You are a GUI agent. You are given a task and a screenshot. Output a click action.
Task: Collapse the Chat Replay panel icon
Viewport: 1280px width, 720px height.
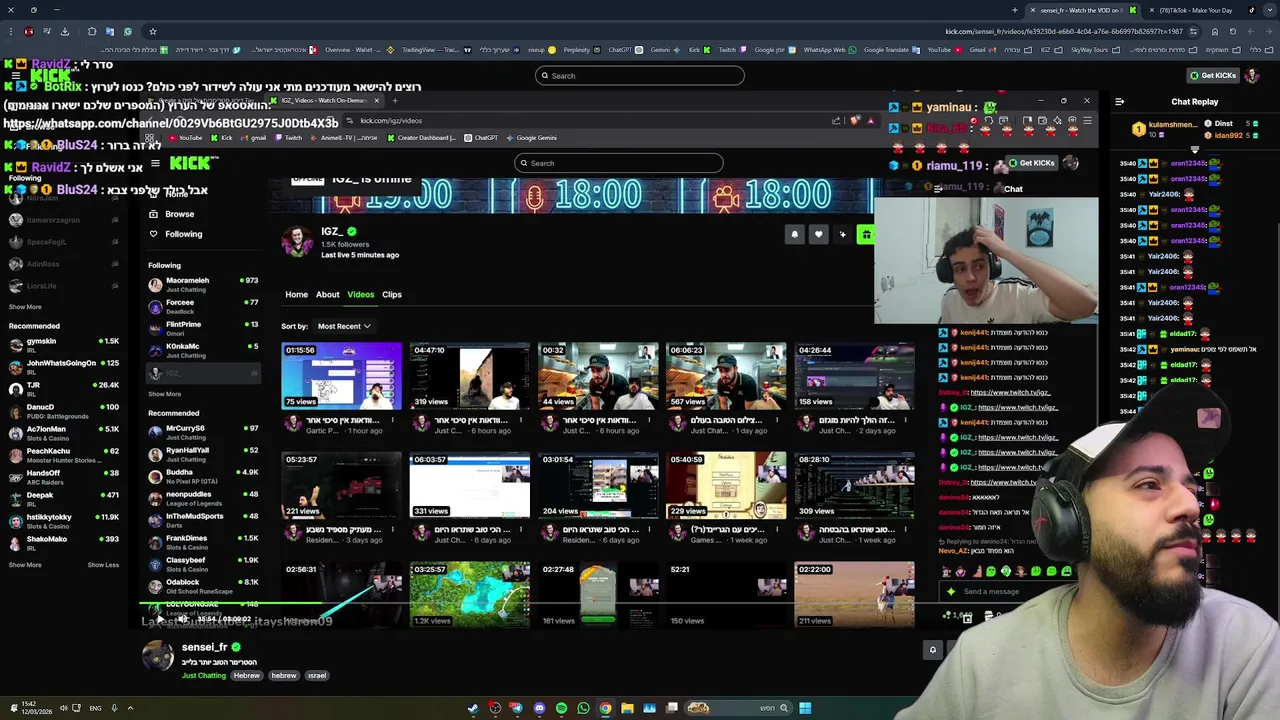click(1119, 101)
